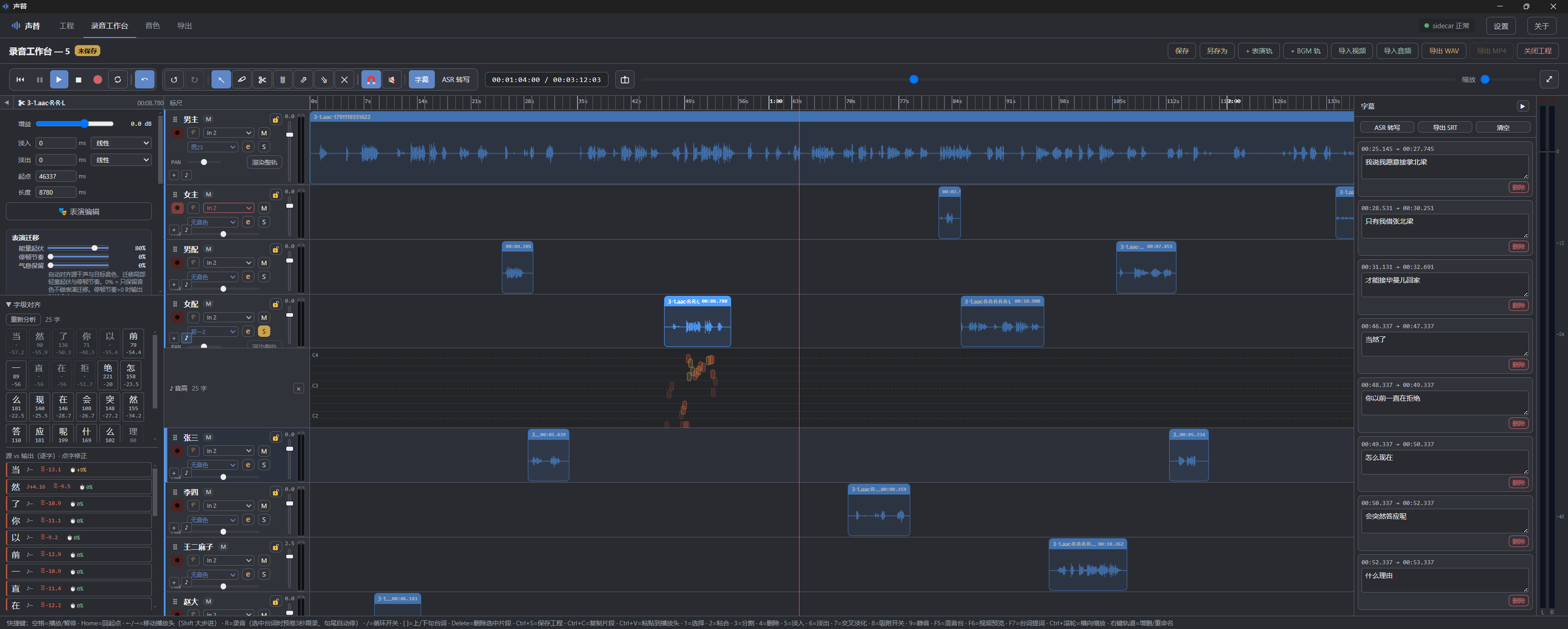Click the expand arrows icon beside the zoom slider

click(x=1549, y=80)
